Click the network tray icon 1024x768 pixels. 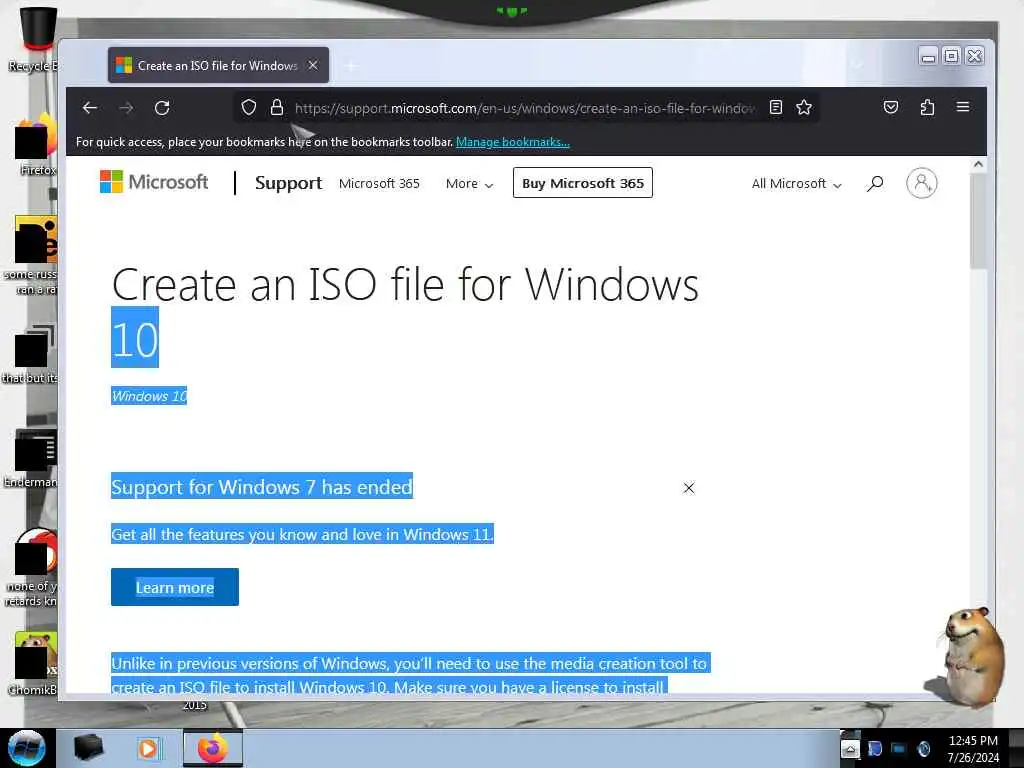coord(899,749)
